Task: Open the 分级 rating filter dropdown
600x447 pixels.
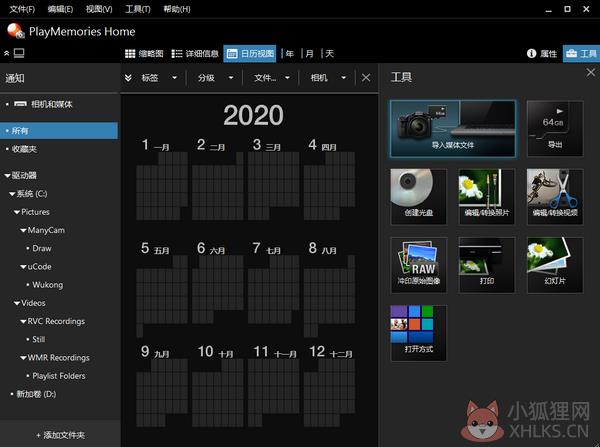Action: (x=215, y=78)
